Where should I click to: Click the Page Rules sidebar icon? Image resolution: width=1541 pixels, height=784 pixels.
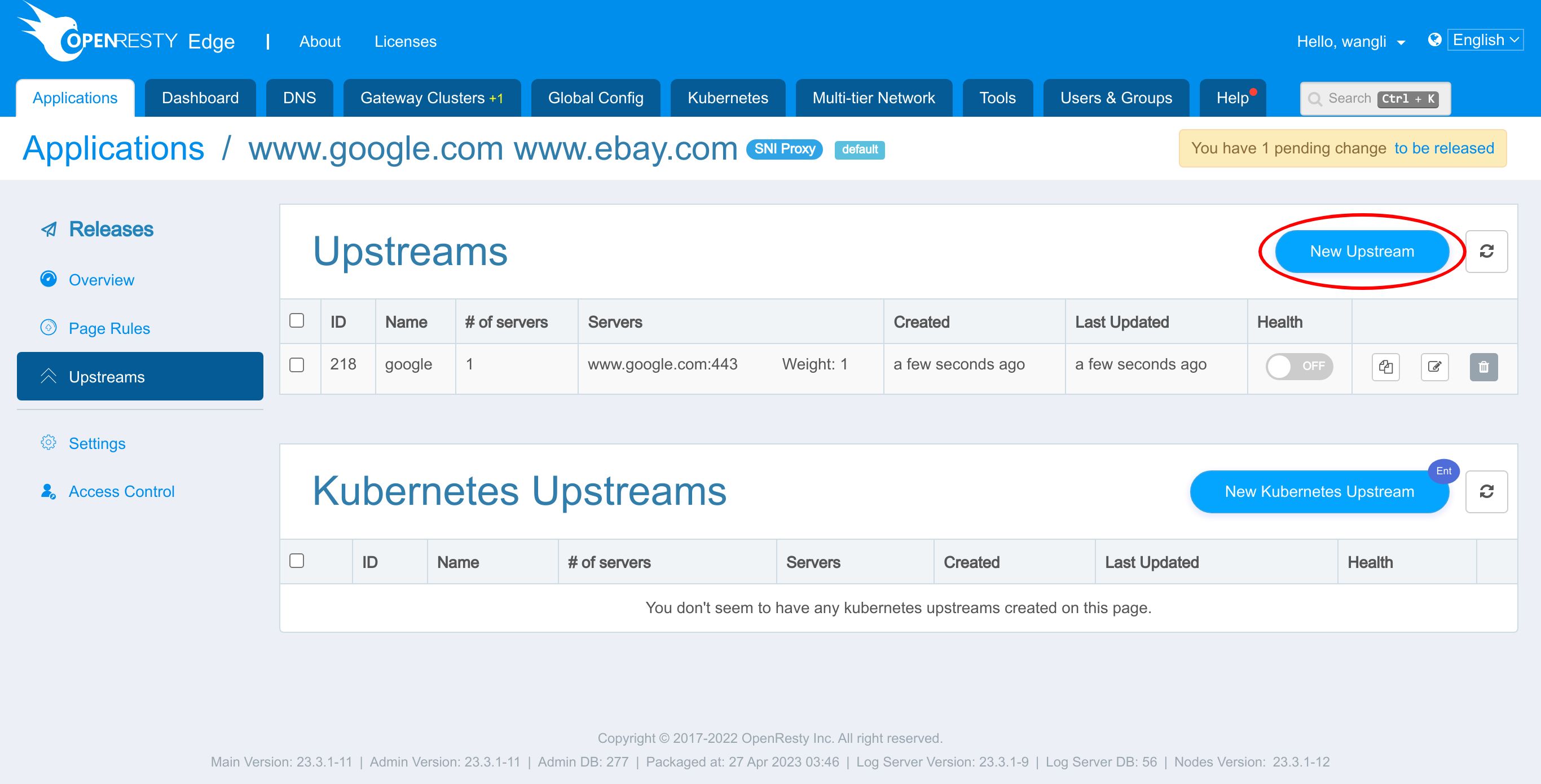pyautogui.click(x=49, y=328)
